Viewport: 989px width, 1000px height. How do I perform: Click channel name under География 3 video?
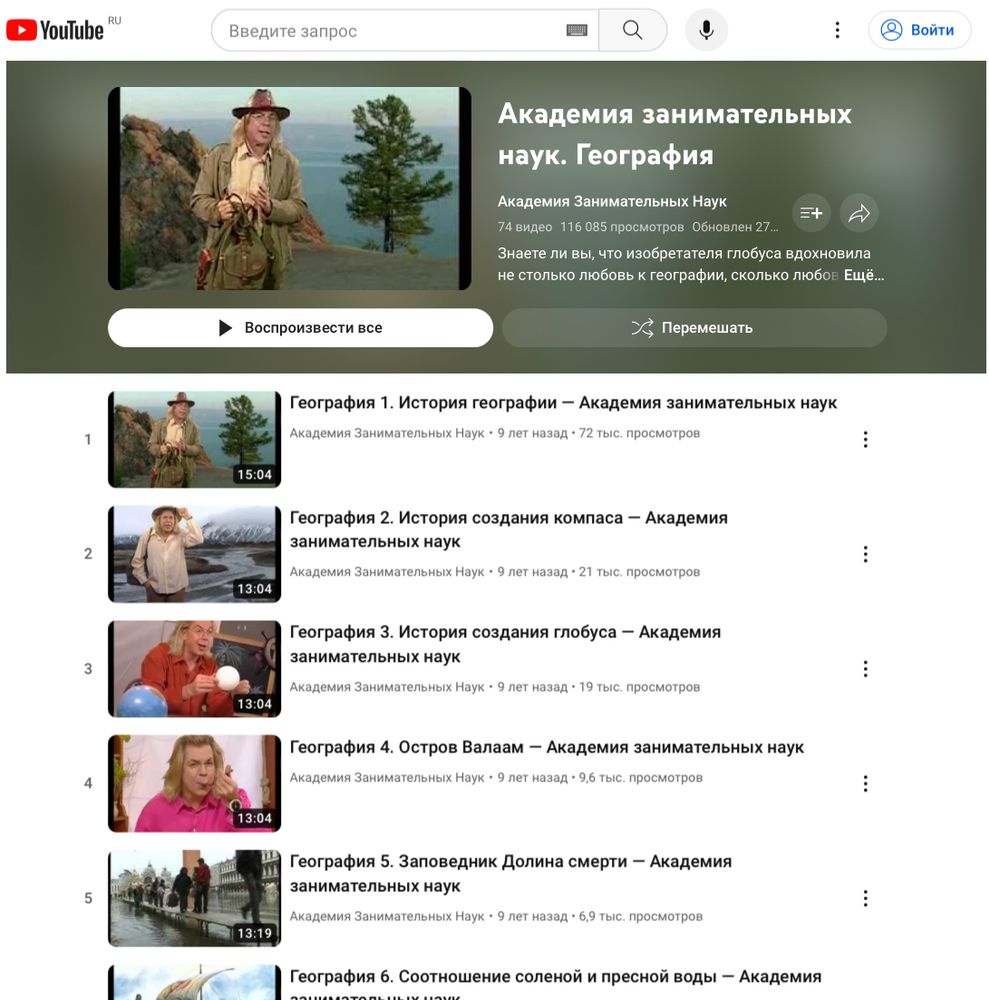[387, 687]
